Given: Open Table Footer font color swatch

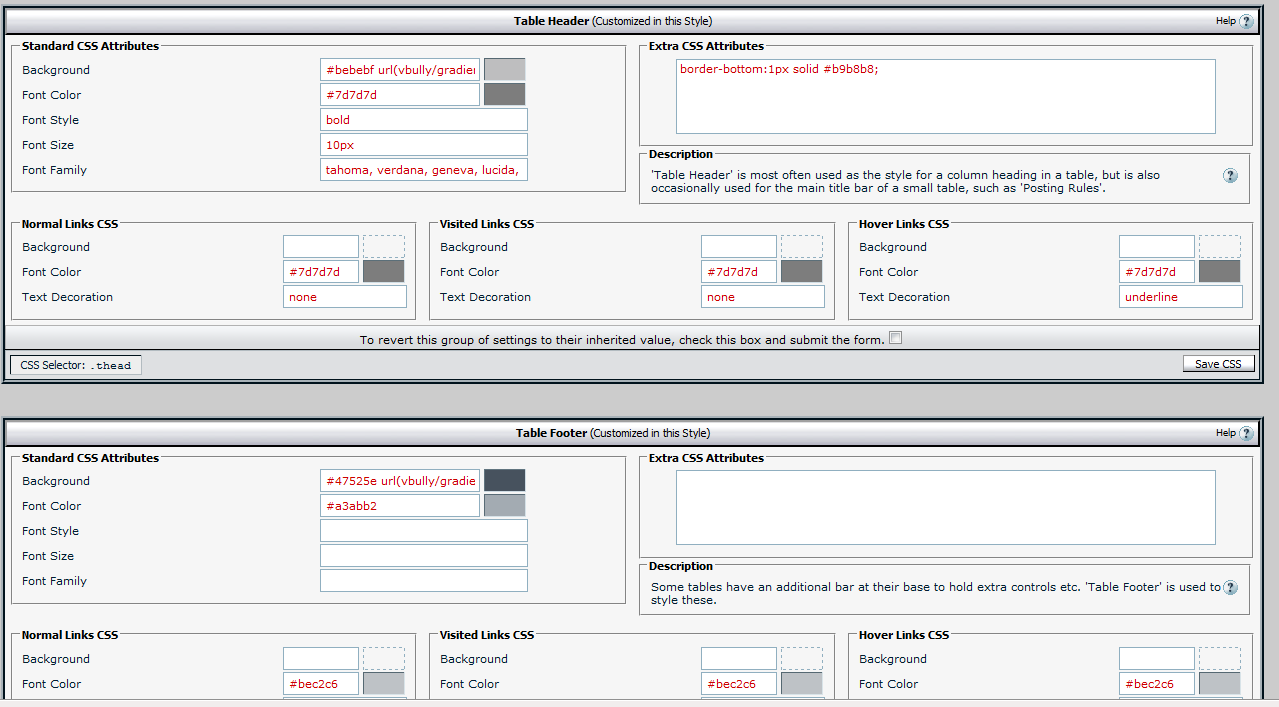Looking at the screenshot, I should [504, 505].
